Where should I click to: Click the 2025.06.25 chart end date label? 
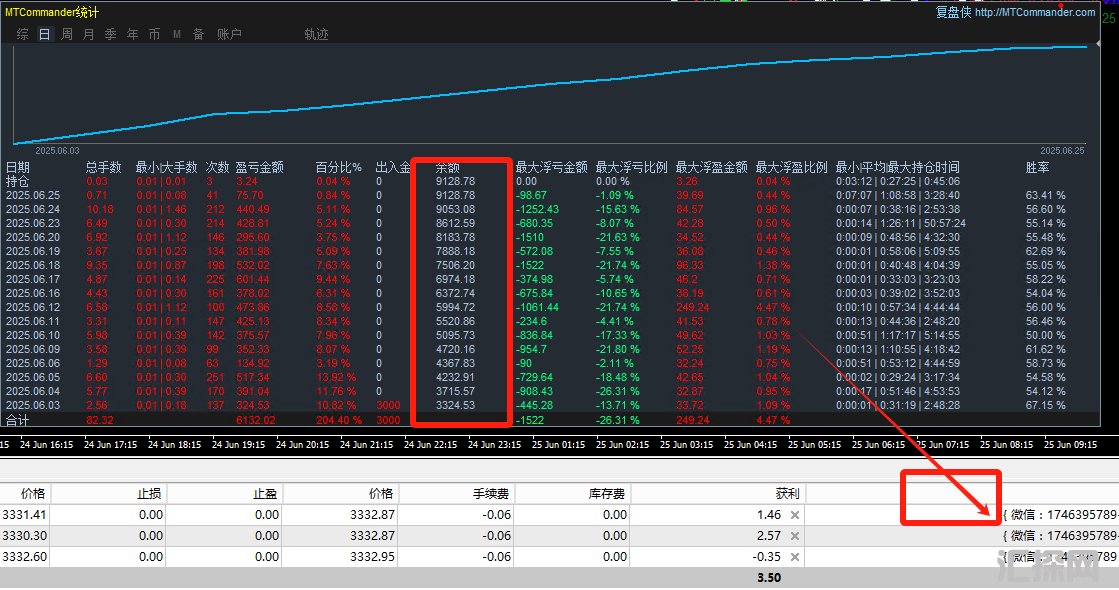coord(1062,151)
